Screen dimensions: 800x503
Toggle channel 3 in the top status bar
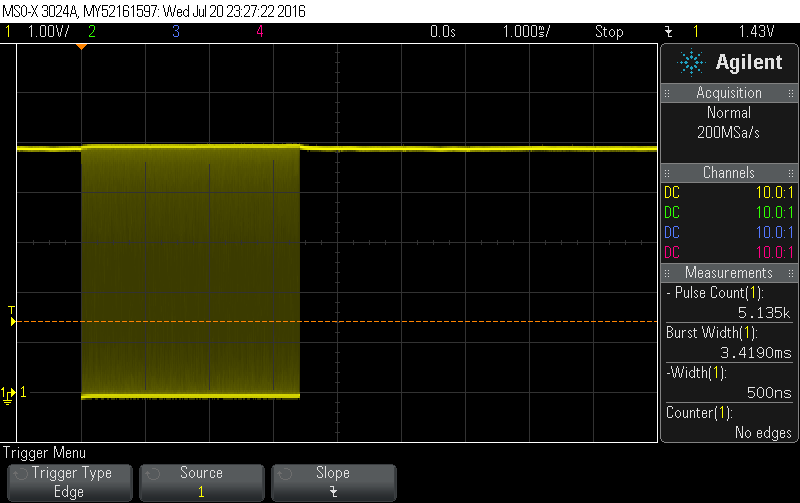[176, 32]
